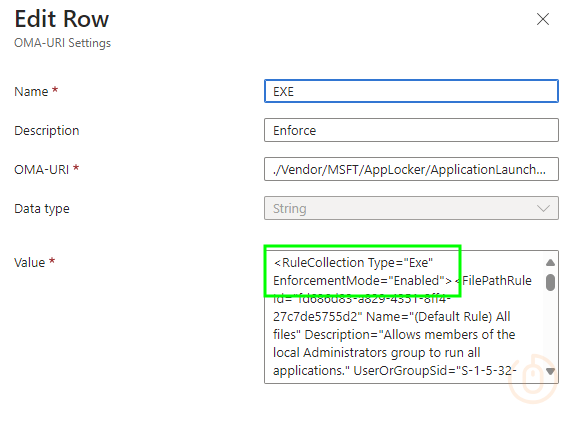Click the Data type label

(42, 209)
